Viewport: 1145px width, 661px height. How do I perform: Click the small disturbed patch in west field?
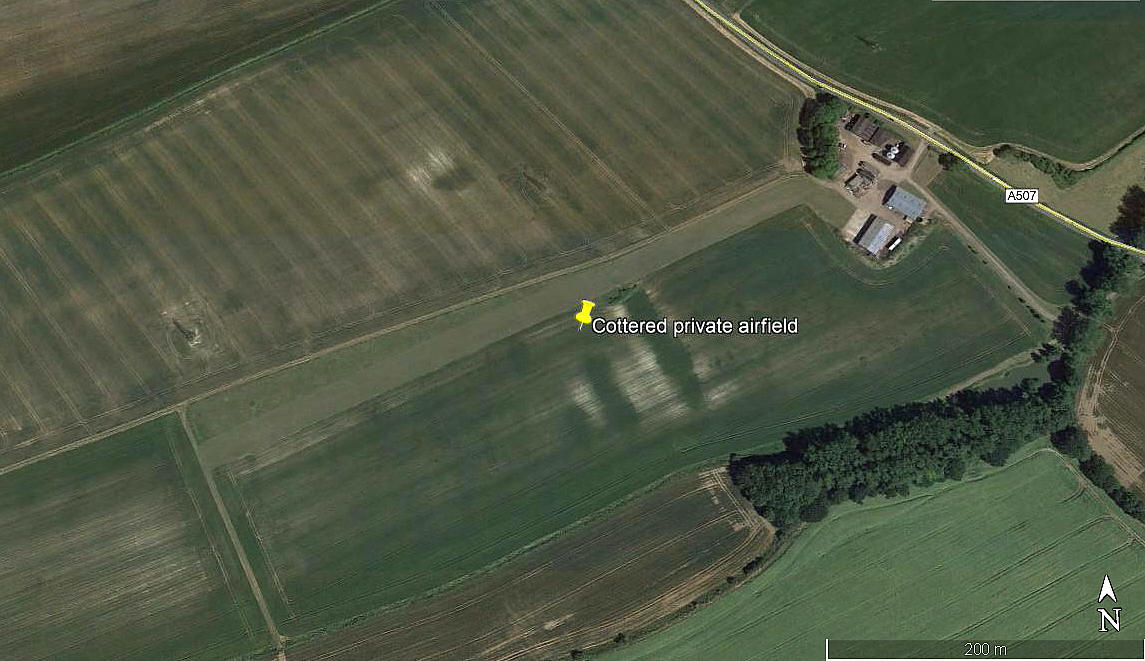pyautogui.click(x=188, y=333)
